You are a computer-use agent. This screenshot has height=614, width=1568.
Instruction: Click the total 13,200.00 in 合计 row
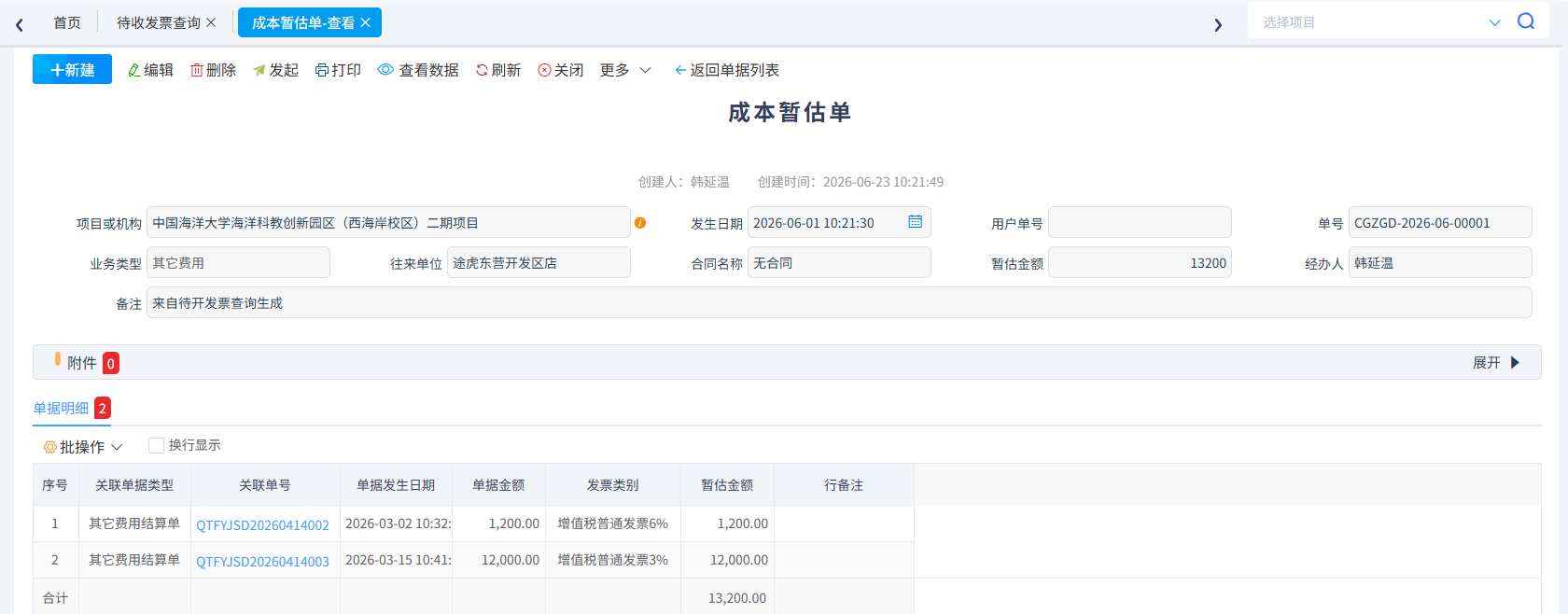click(737, 598)
